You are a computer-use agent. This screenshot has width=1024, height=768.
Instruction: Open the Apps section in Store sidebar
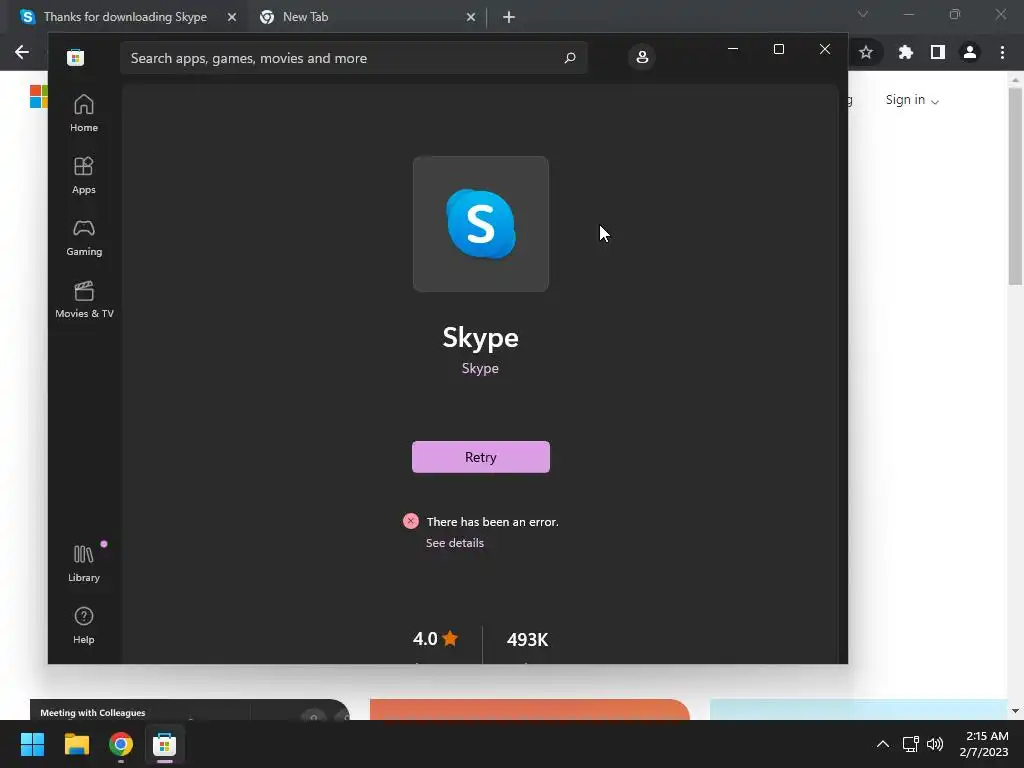(84, 176)
